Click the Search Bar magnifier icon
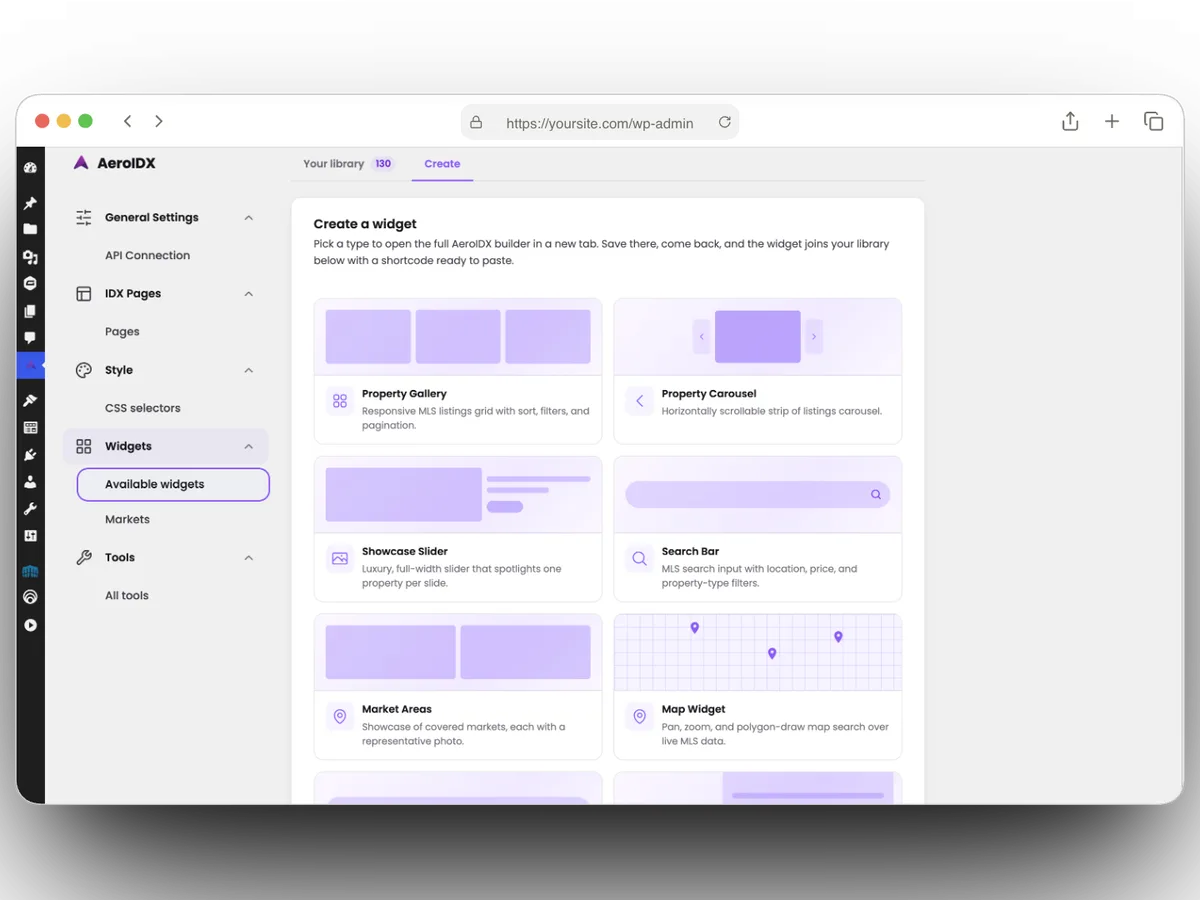 point(640,558)
